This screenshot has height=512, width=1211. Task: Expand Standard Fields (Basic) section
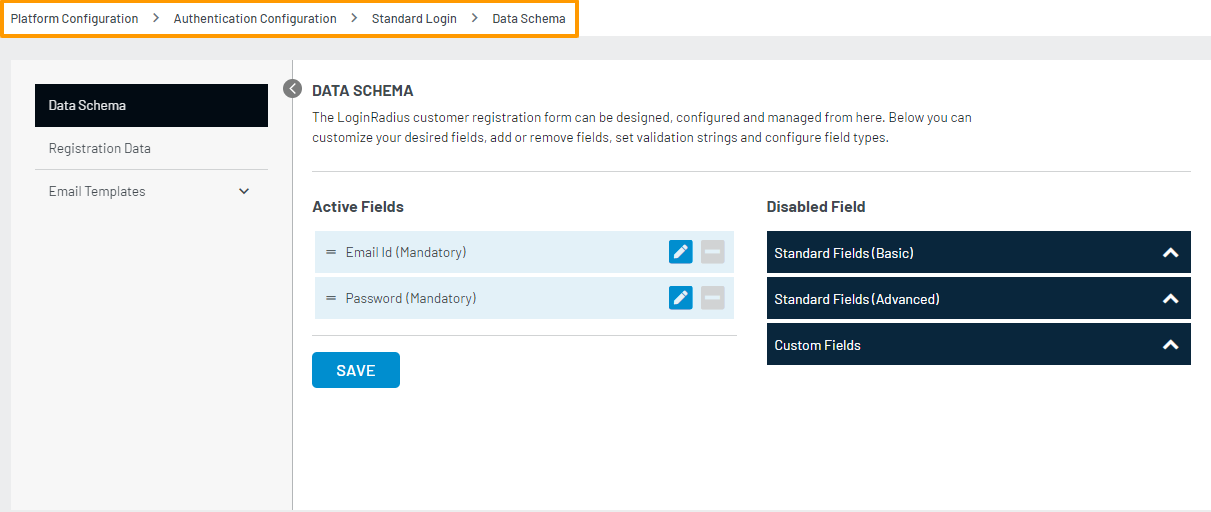1170,253
